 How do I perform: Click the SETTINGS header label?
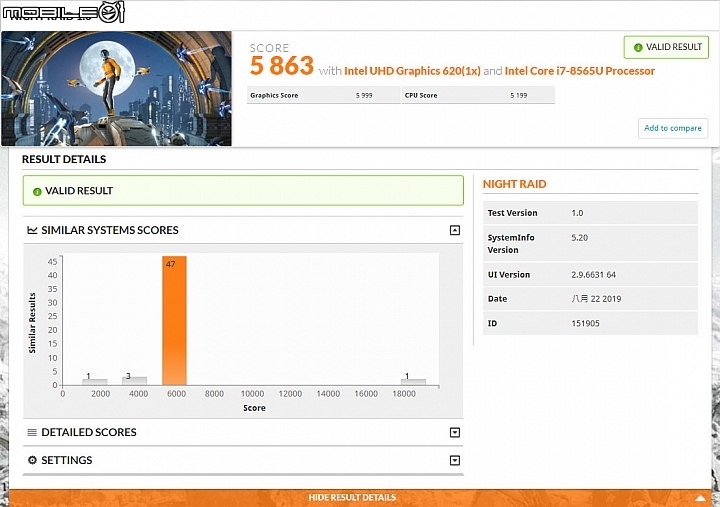tap(67, 460)
